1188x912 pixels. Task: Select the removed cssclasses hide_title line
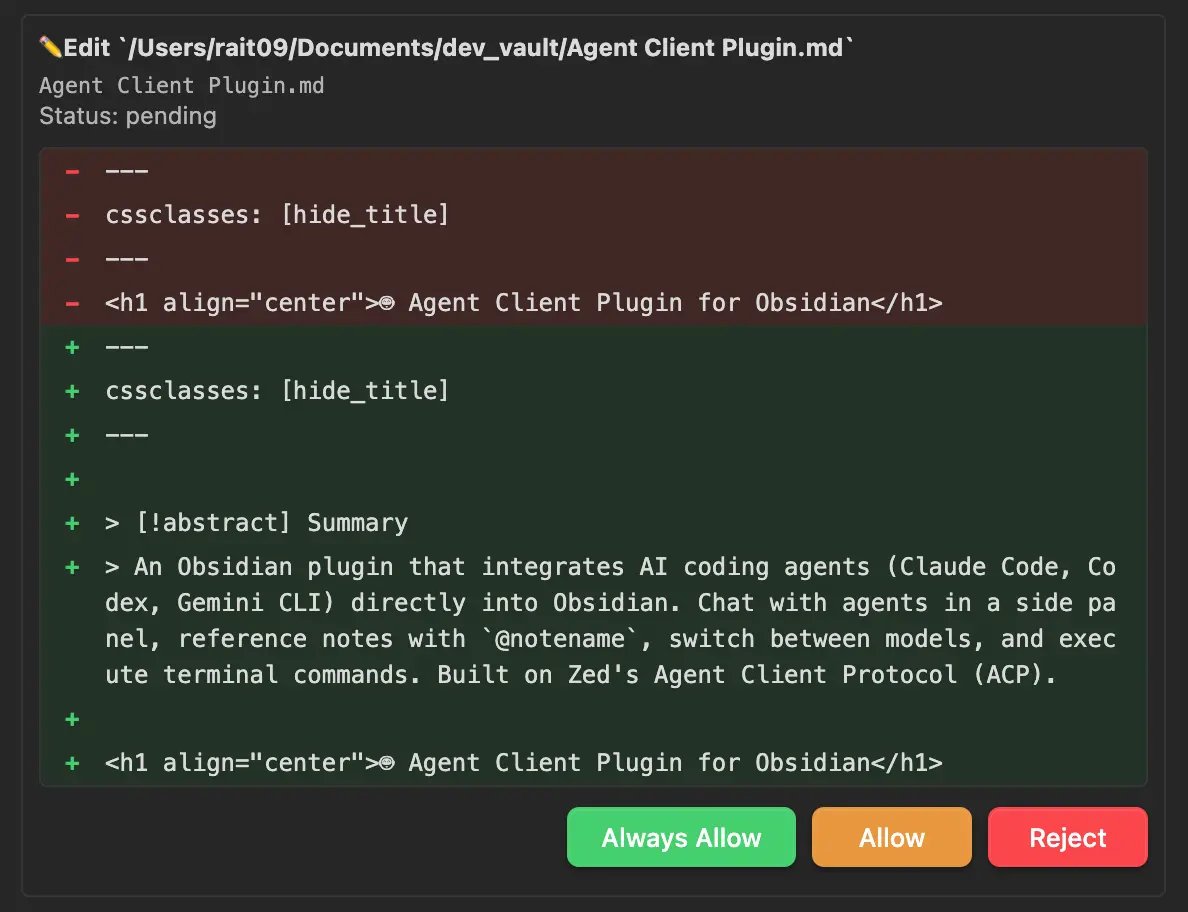coord(276,214)
